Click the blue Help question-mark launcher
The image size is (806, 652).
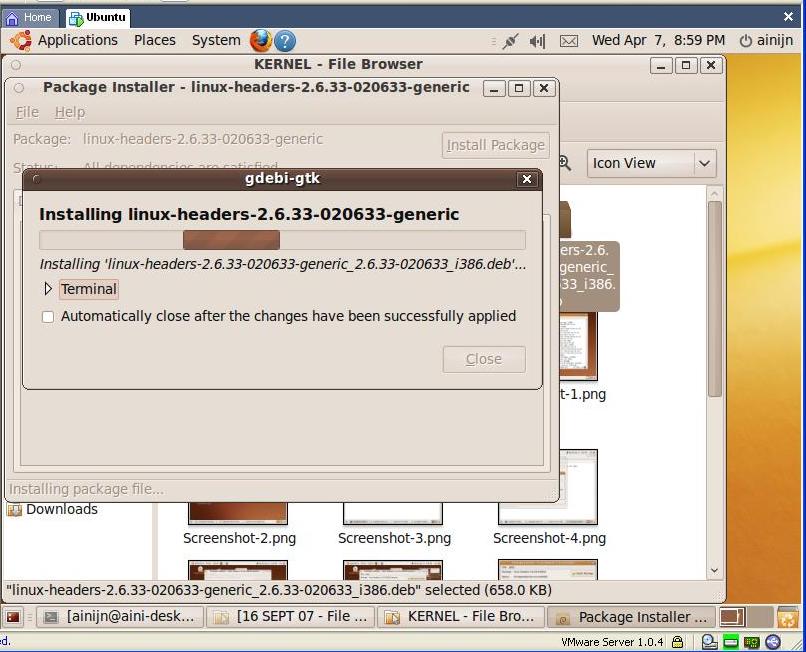285,41
